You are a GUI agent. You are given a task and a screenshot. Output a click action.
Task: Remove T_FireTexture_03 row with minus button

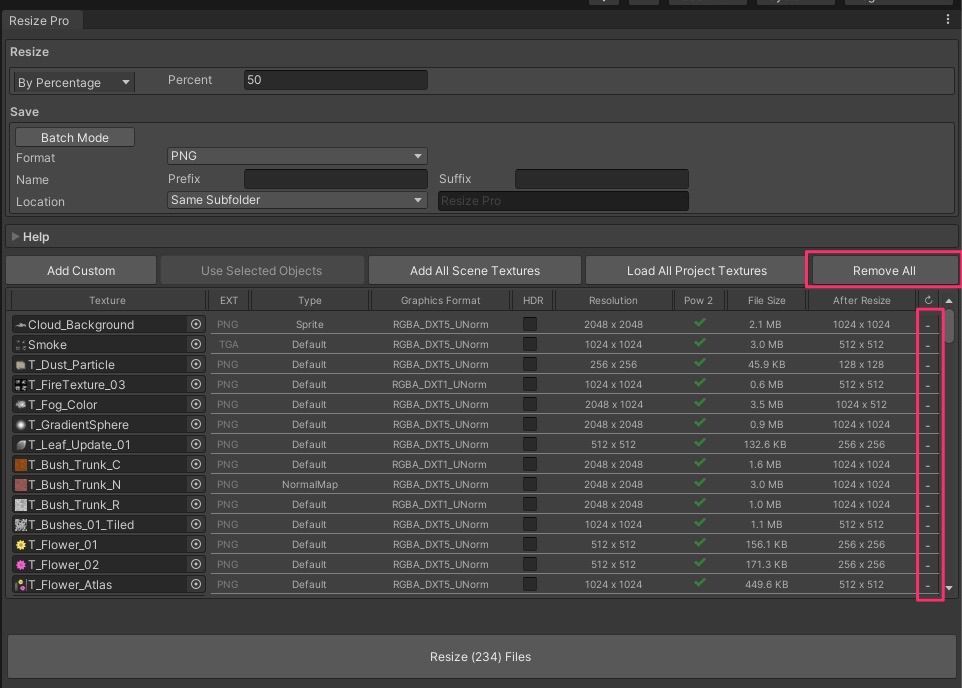(x=928, y=385)
